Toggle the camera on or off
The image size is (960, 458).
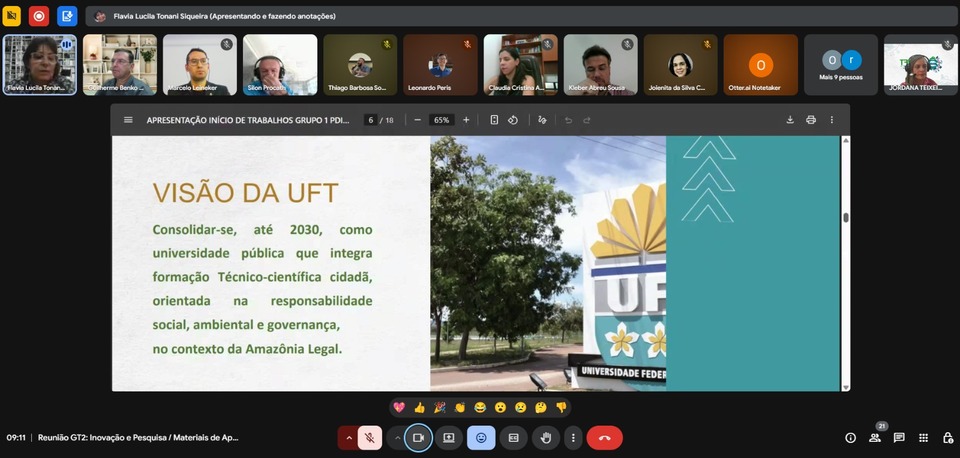click(419, 438)
